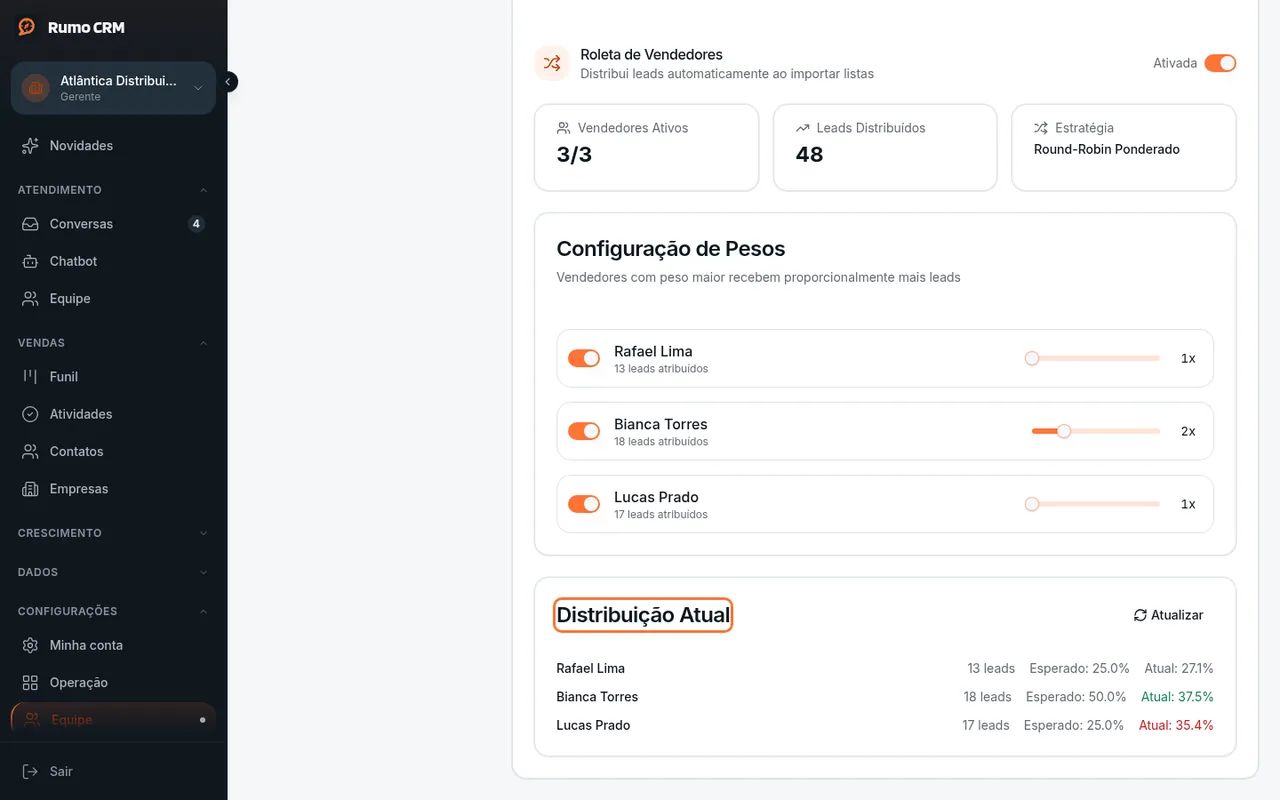Screen dimensions: 1280x800
Task: Open the Atlântica Distribui workspace dropdown
Action: 113,88
